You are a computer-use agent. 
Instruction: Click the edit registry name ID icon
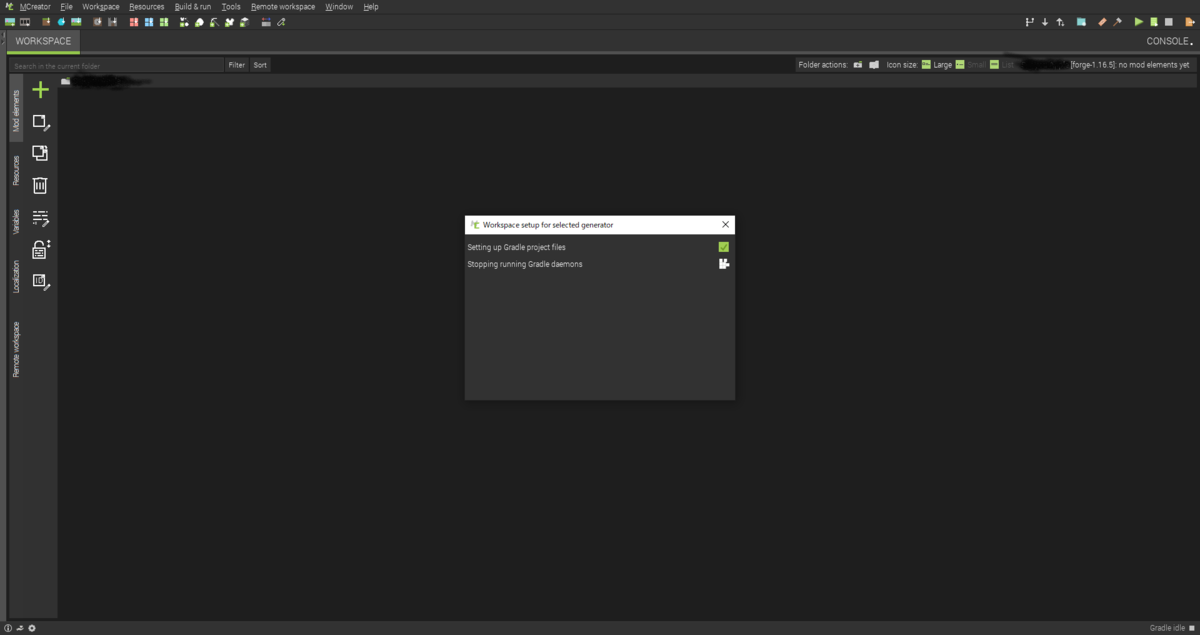[x=40, y=282]
